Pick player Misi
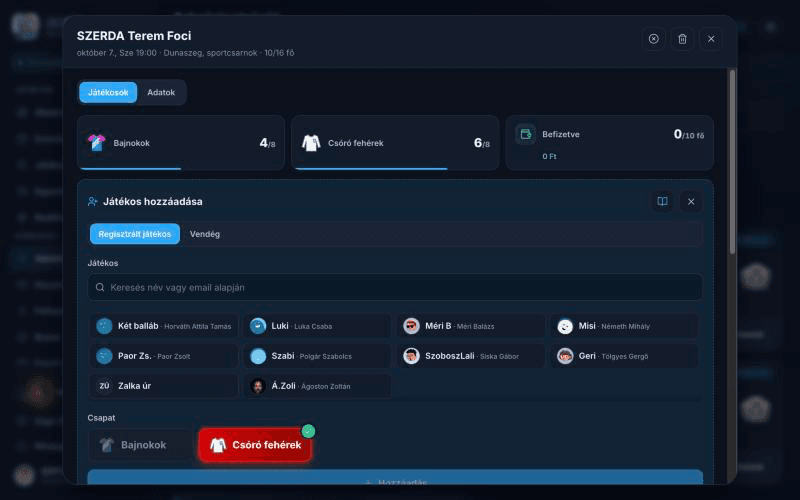 pos(624,326)
